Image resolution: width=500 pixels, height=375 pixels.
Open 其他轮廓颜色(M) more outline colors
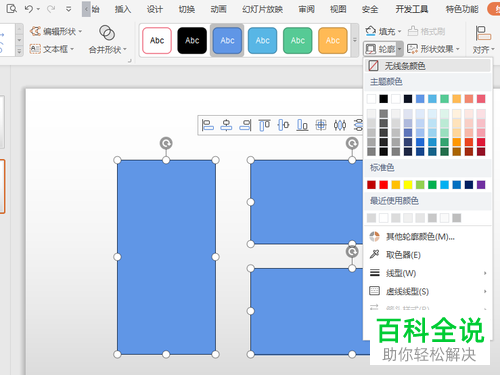(x=428, y=237)
